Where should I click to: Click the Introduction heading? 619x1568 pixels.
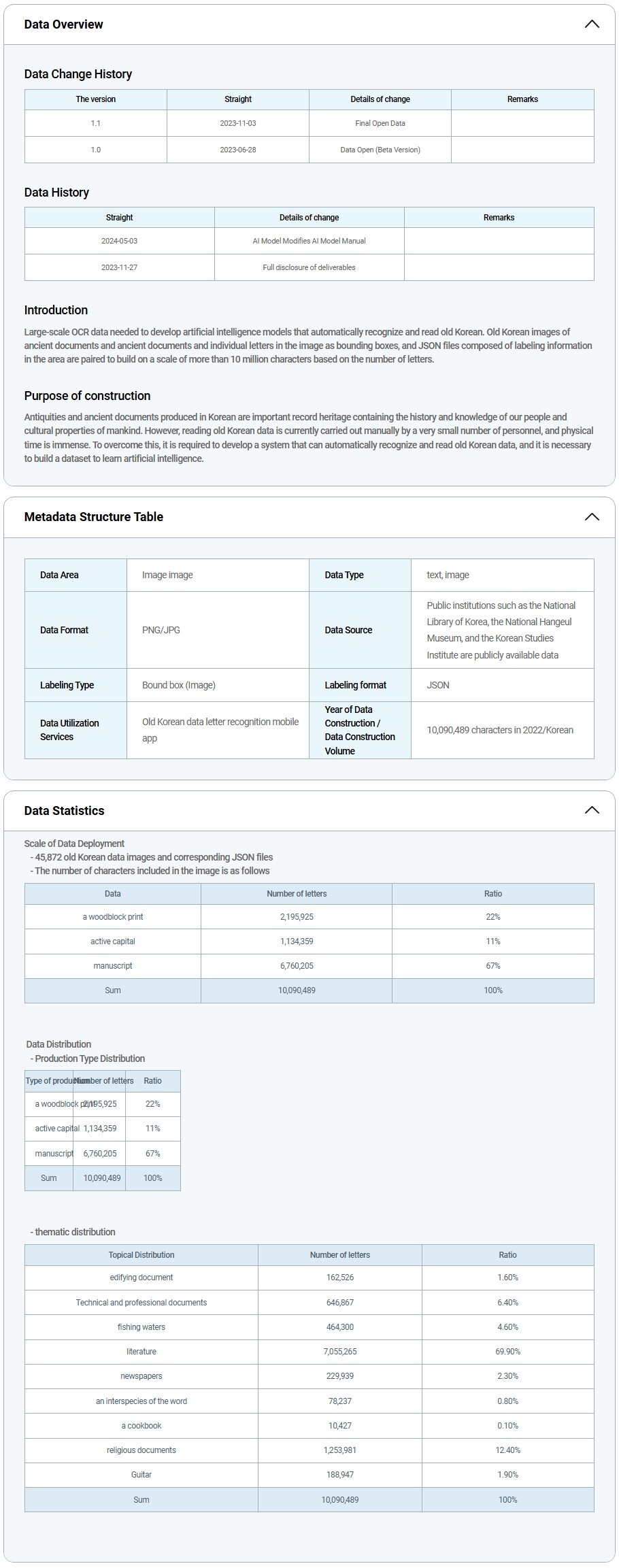click(56, 310)
